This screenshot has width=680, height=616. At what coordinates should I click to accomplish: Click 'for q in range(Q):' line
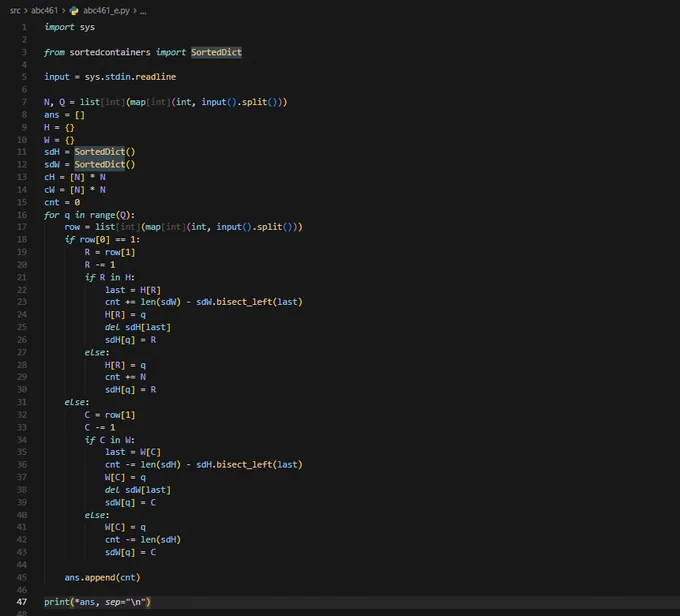click(x=89, y=215)
